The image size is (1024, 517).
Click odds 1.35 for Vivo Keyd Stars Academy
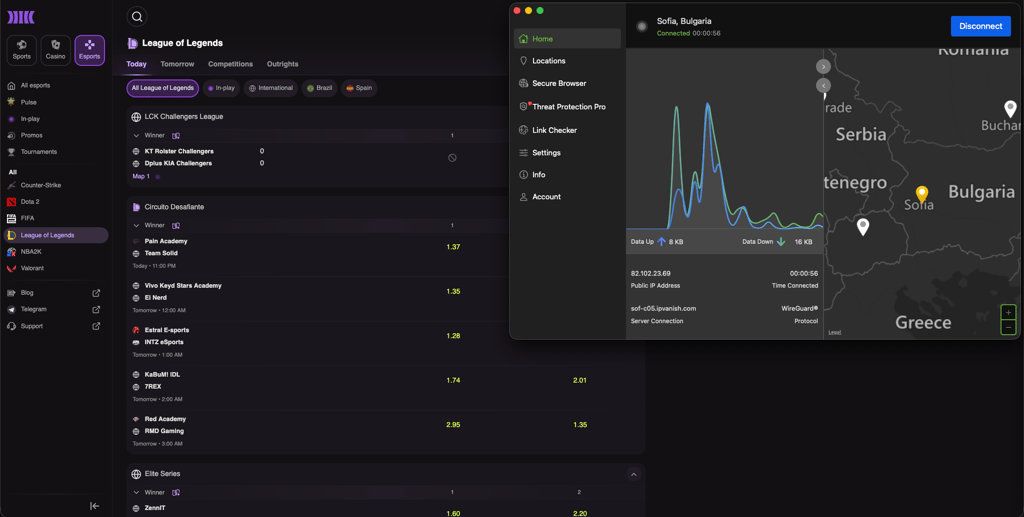[453, 292]
